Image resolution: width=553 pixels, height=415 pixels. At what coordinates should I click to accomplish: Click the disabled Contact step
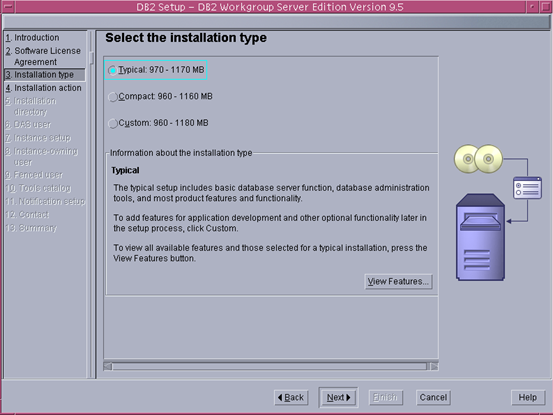[x=27, y=215]
